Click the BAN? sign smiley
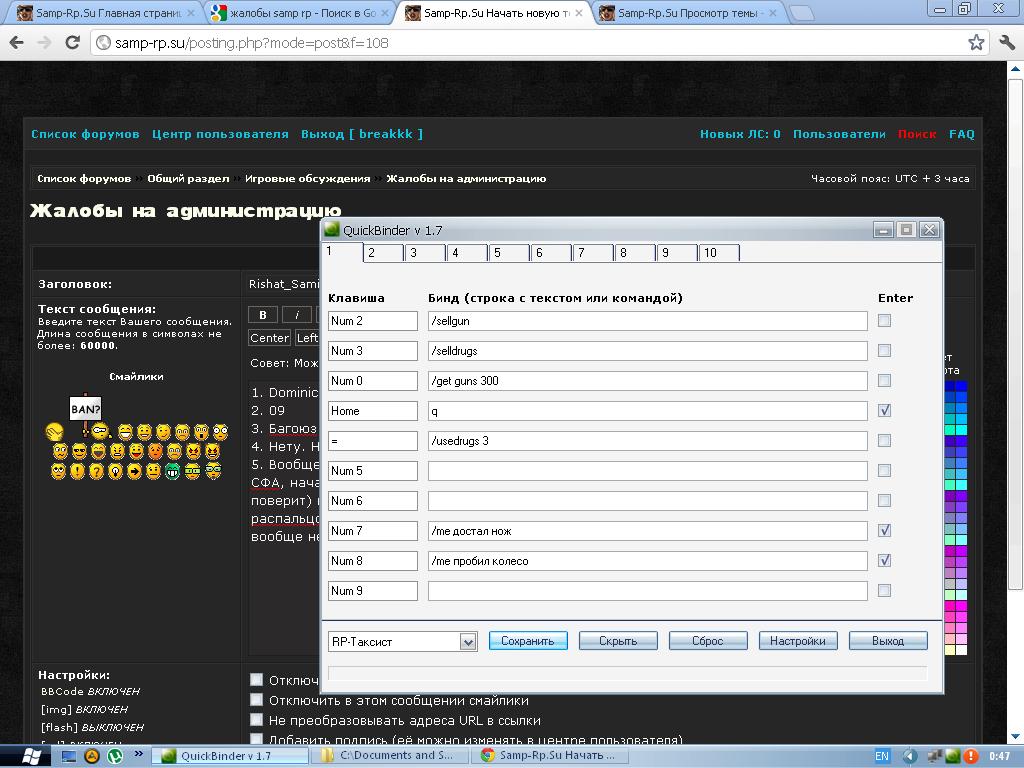The width and height of the screenshot is (1024, 768). pos(85,409)
